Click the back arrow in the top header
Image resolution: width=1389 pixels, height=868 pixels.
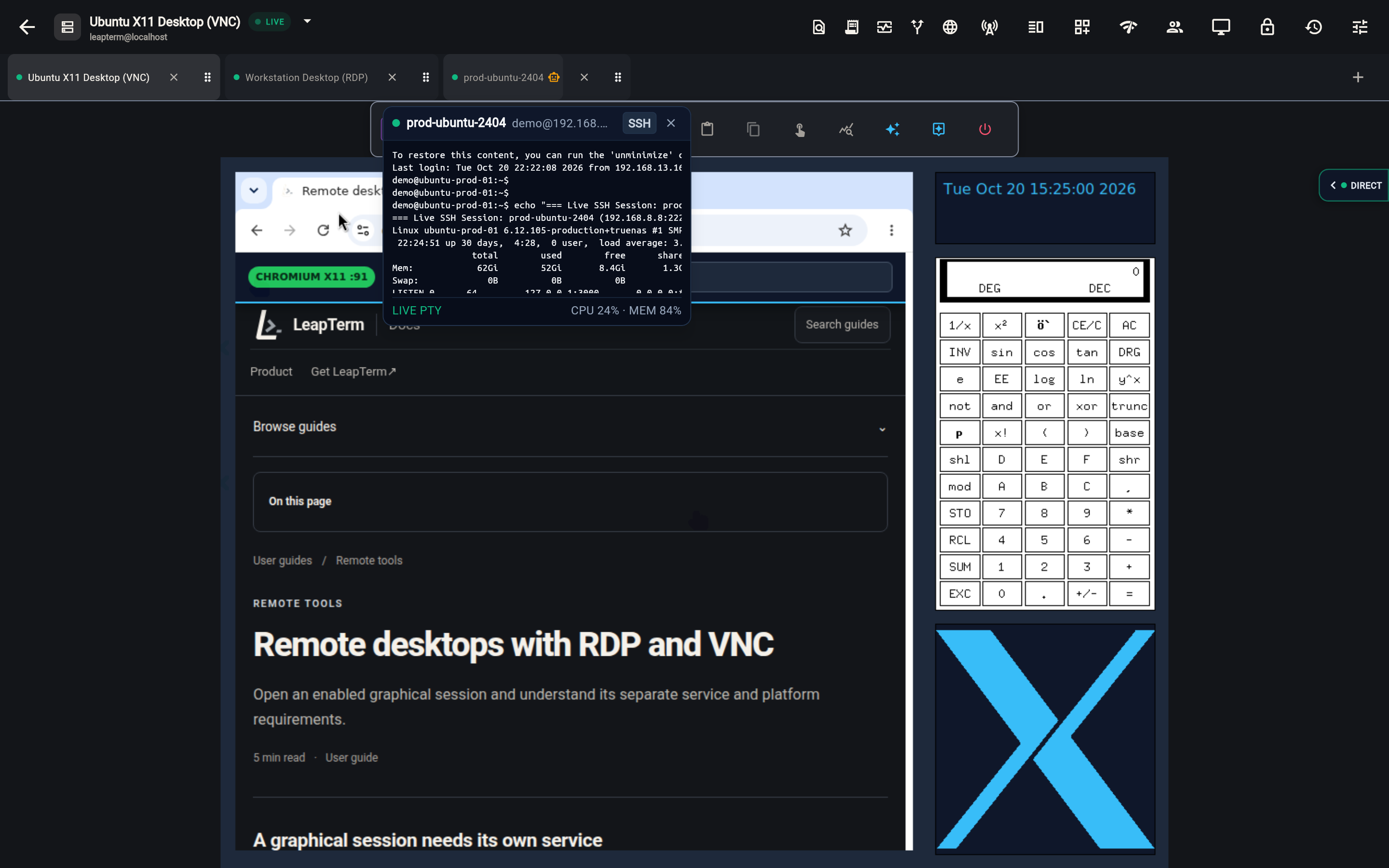(x=27, y=27)
